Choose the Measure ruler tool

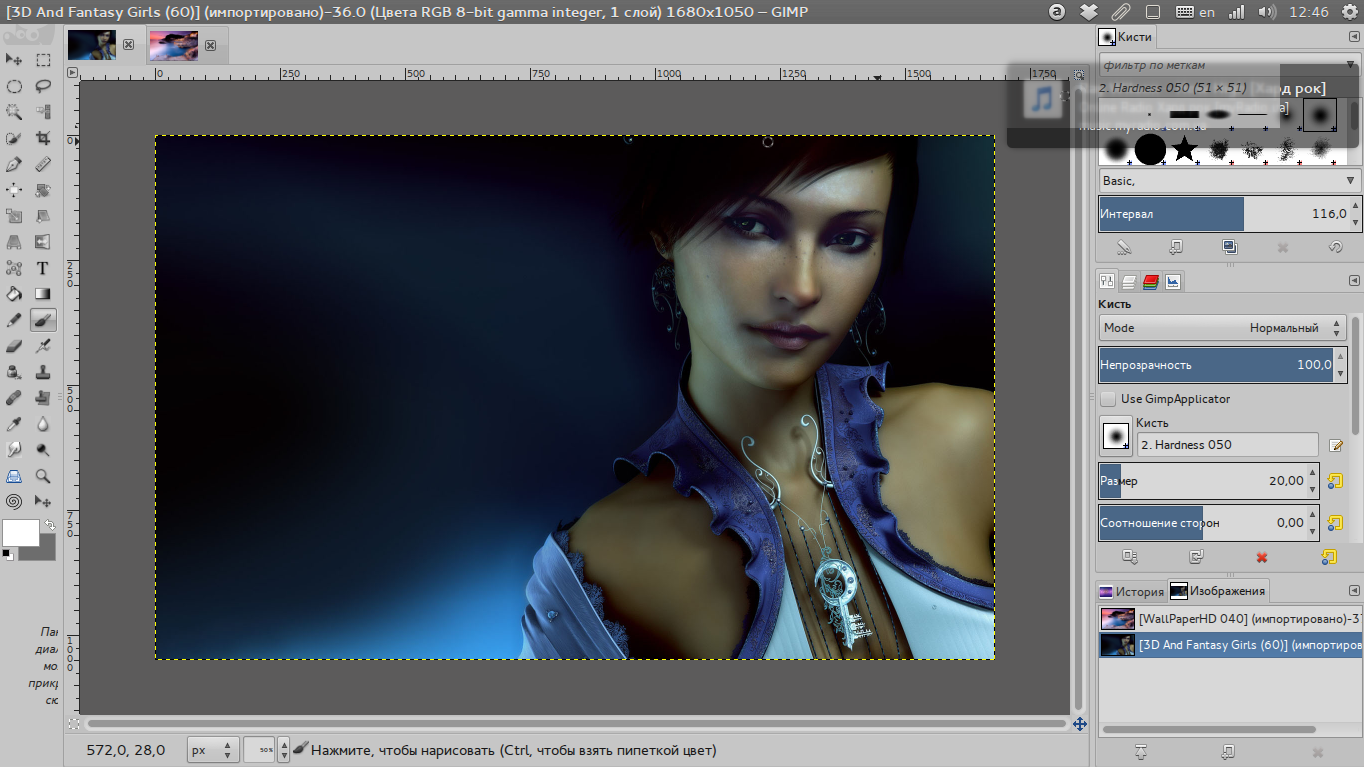43,164
